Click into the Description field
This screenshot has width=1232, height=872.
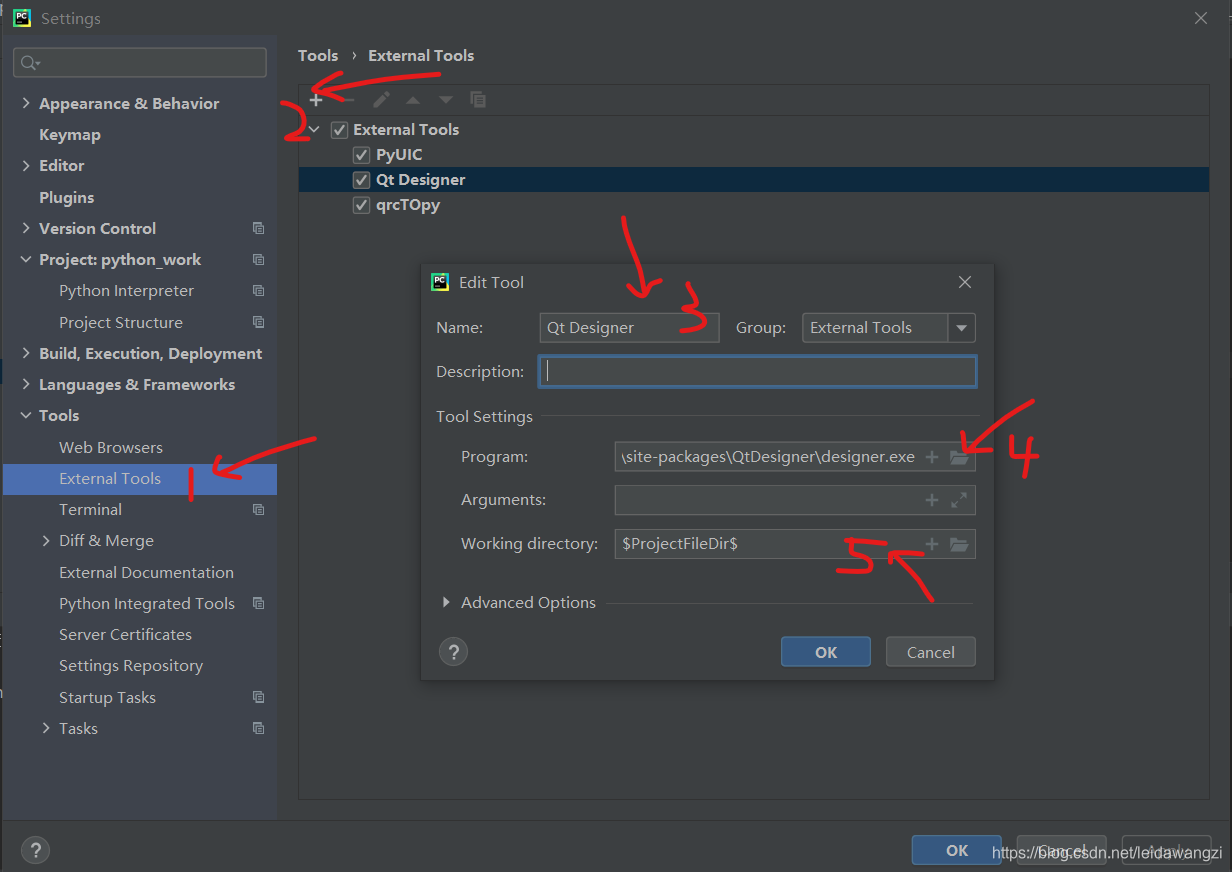(x=757, y=372)
